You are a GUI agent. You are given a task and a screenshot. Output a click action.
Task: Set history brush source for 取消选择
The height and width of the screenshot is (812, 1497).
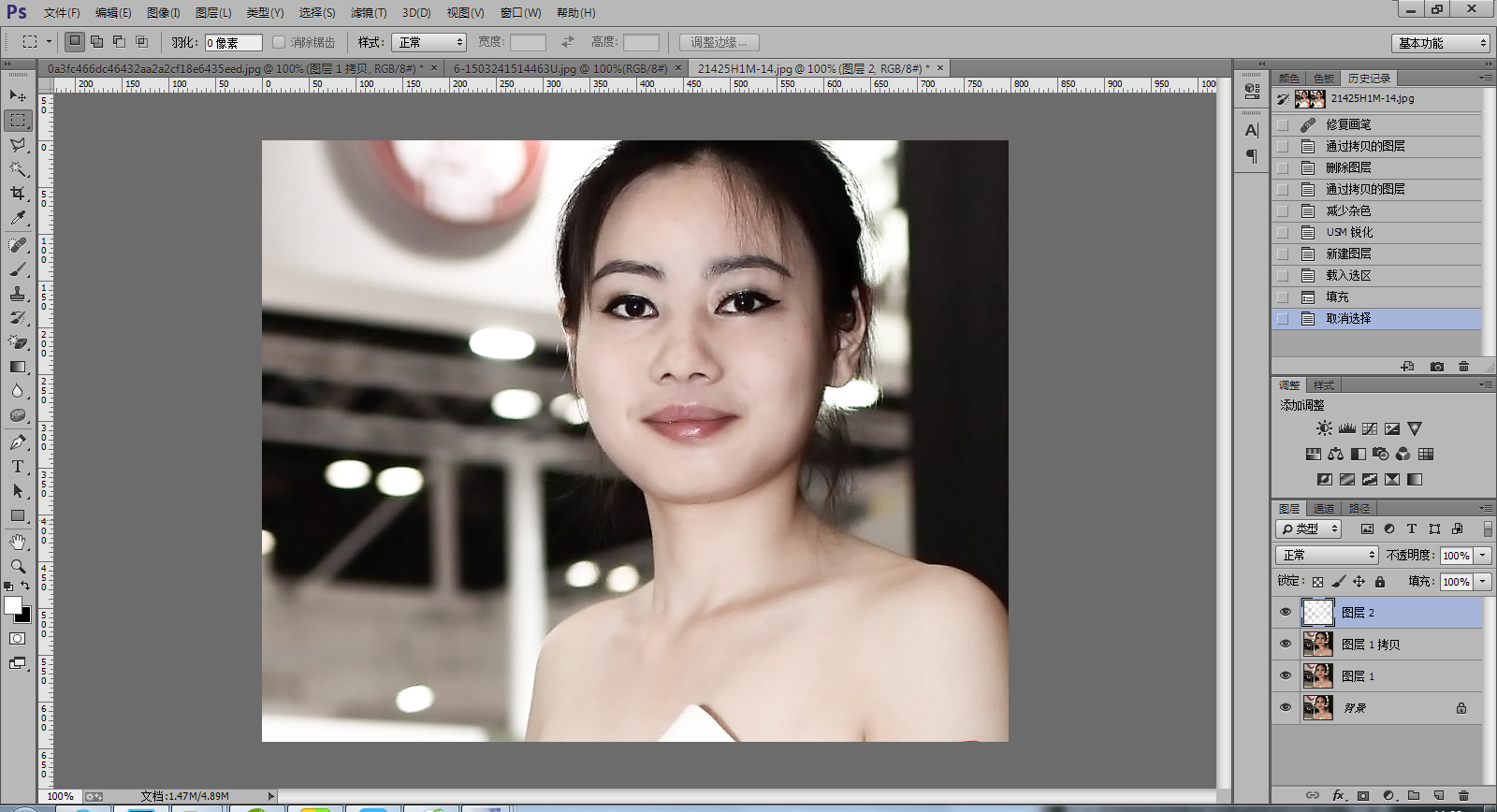(1283, 319)
